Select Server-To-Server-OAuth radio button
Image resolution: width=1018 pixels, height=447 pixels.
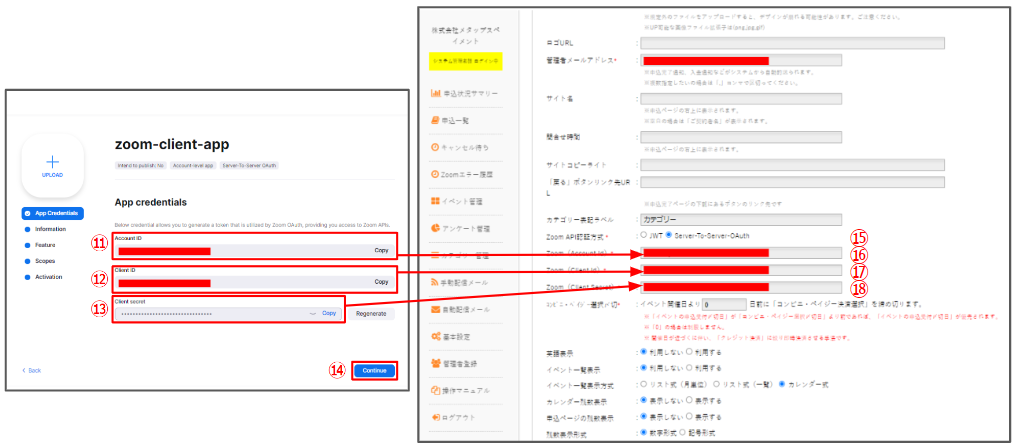669,236
